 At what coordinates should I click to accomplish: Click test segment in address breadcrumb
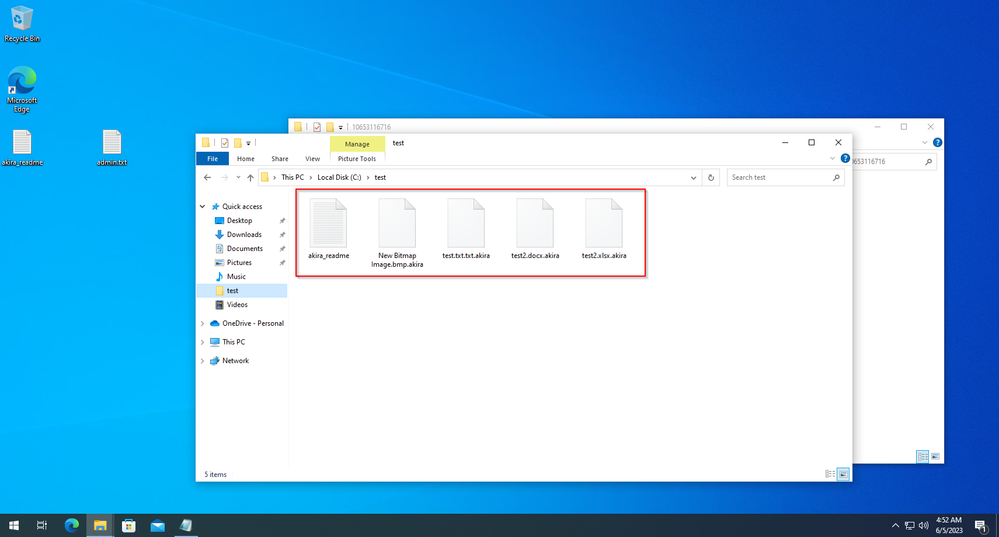(x=380, y=178)
